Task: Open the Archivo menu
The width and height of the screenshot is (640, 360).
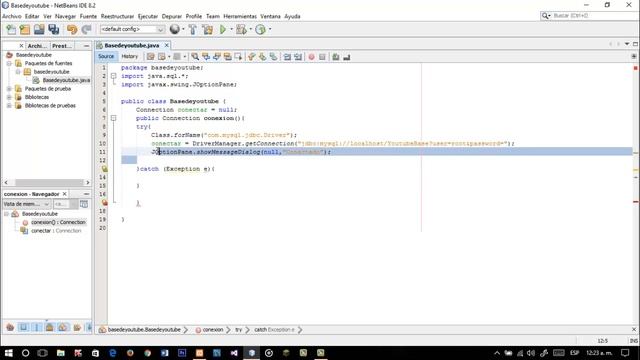Action: point(12,16)
